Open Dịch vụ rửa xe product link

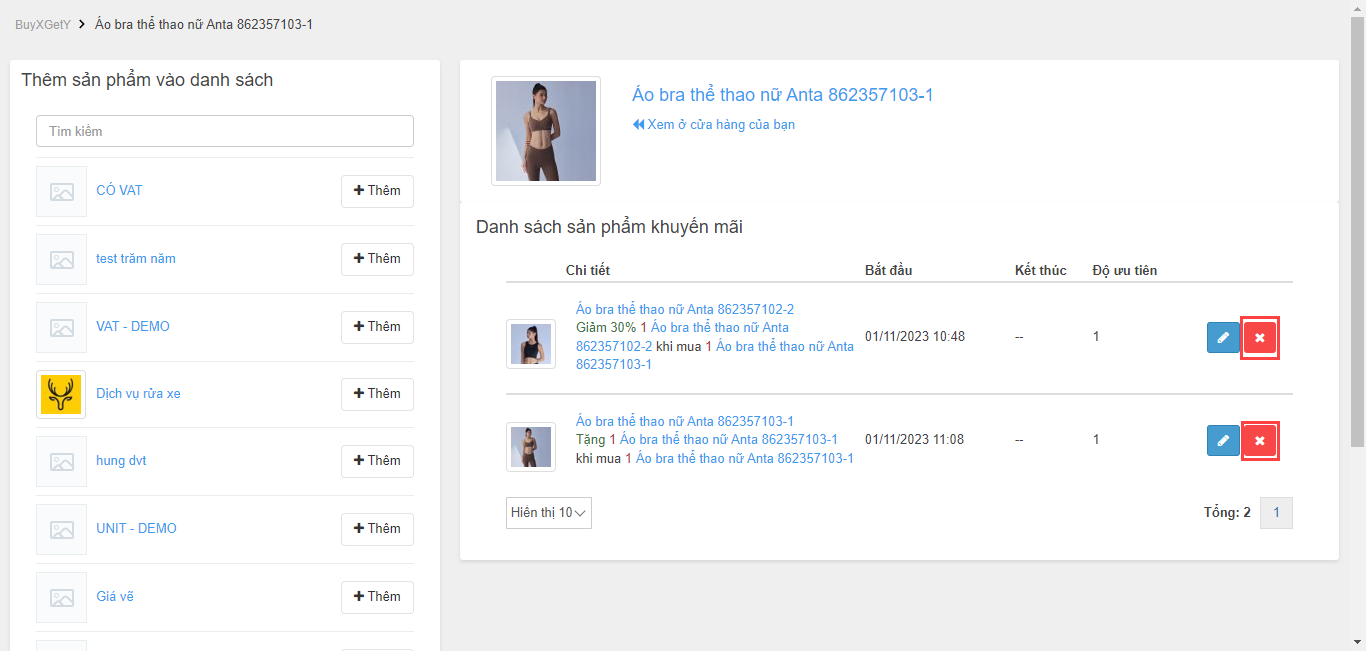click(x=138, y=393)
